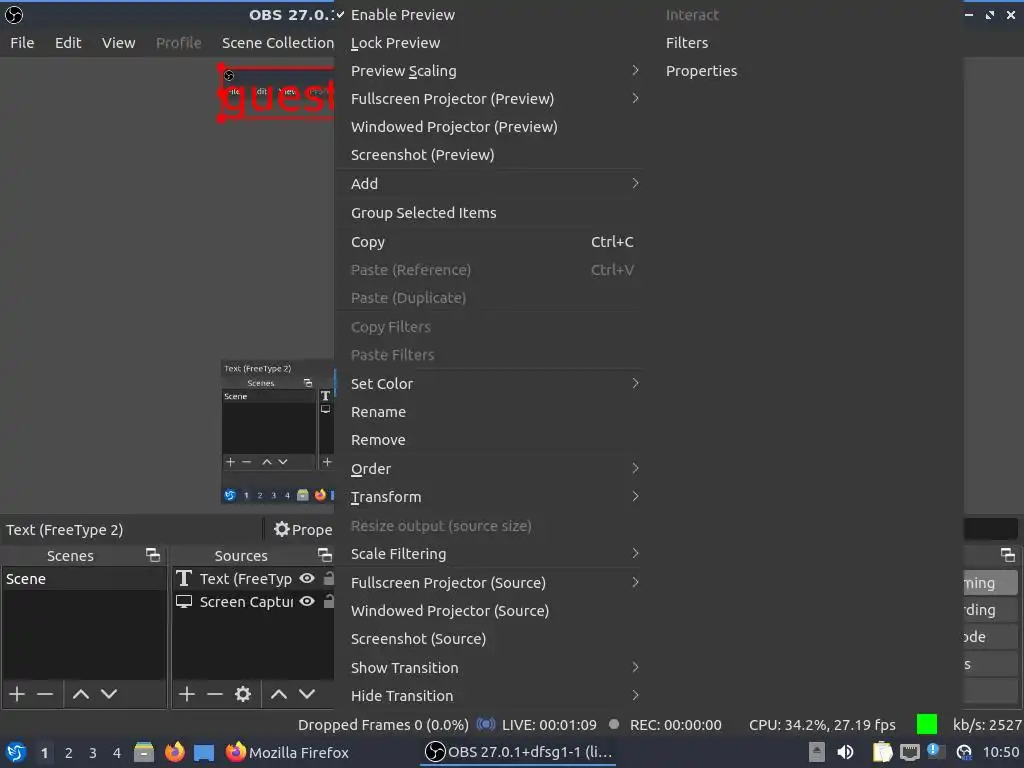Toggle visibility of Screen Capture source
Viewport: 1024px width, 768px height.
point(307,601)
